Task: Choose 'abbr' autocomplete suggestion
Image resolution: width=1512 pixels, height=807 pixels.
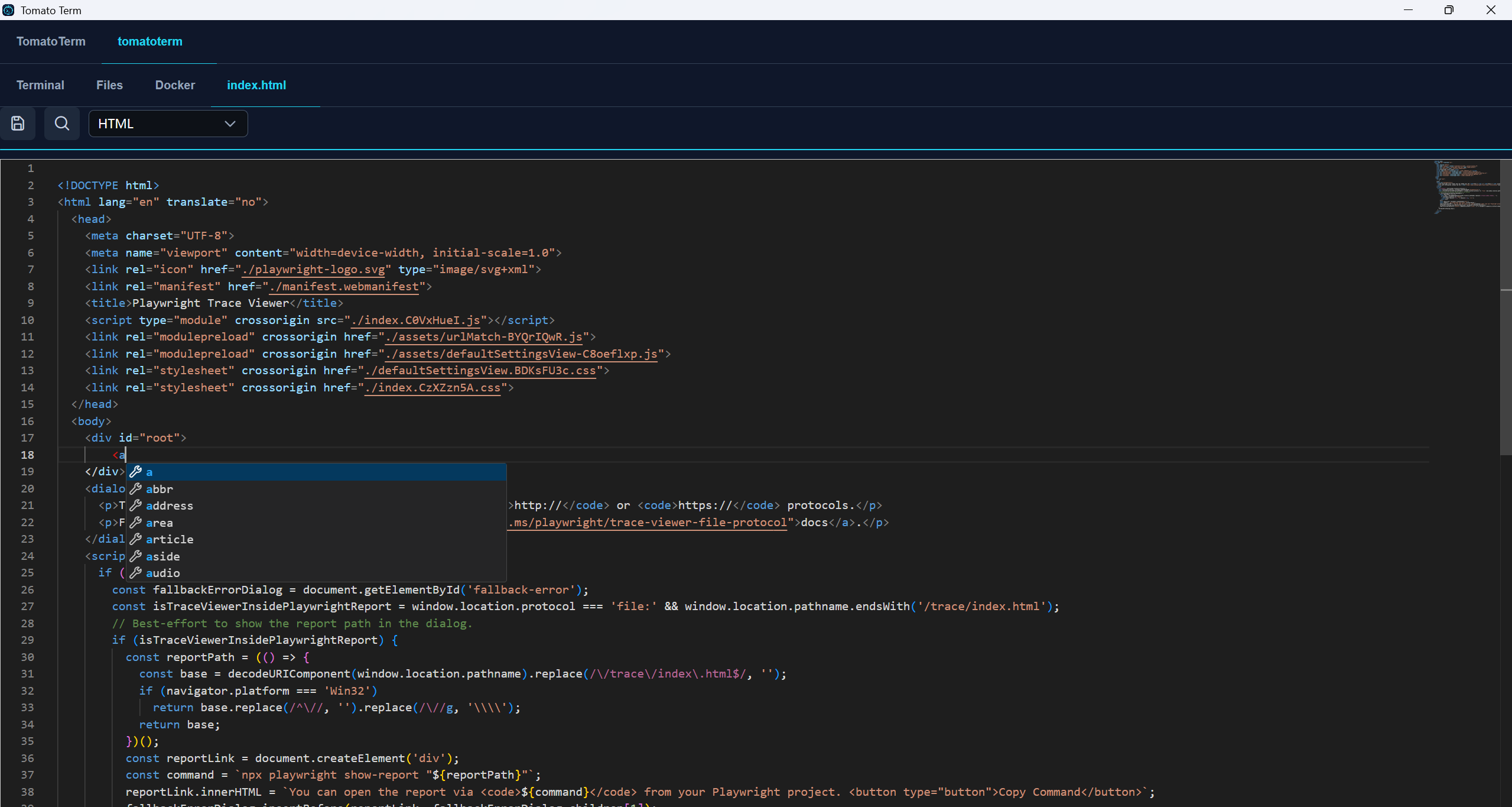Action: pyautogui.click(x=316, y=489)
